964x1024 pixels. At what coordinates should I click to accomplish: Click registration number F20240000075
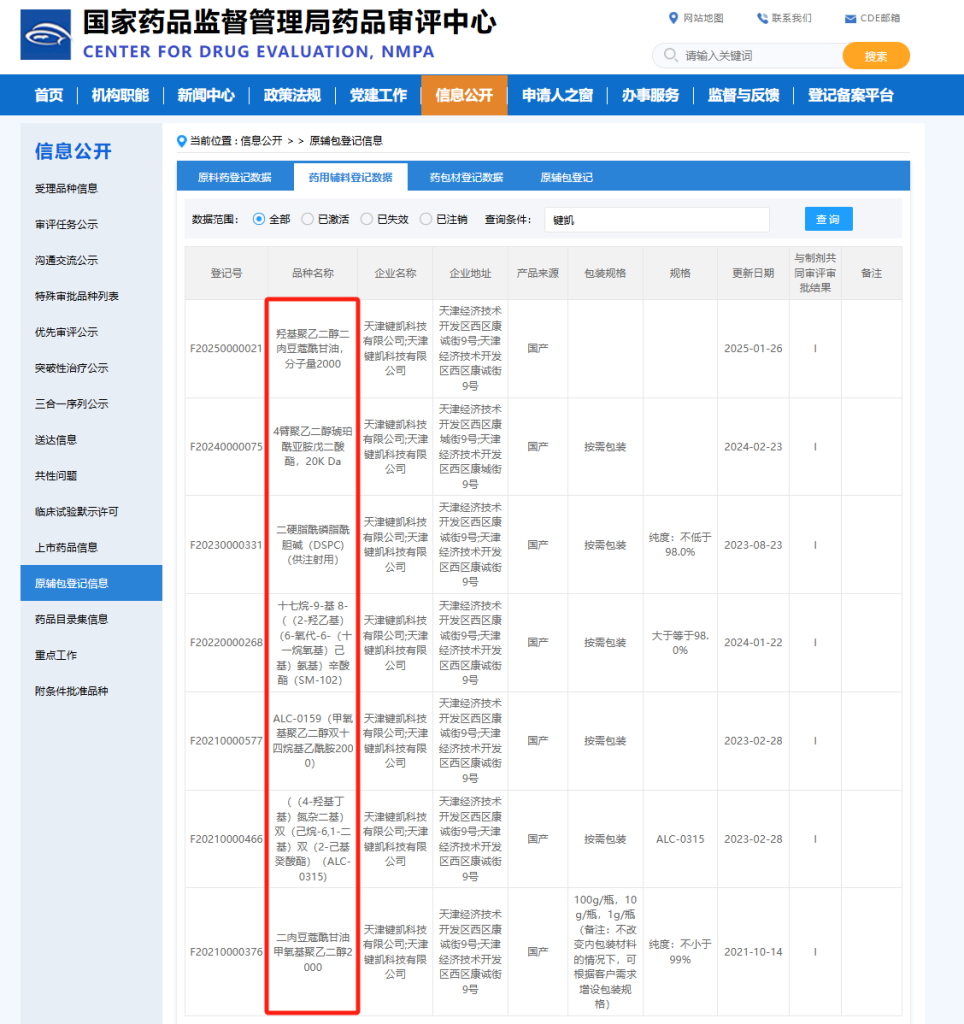(226, 447)
